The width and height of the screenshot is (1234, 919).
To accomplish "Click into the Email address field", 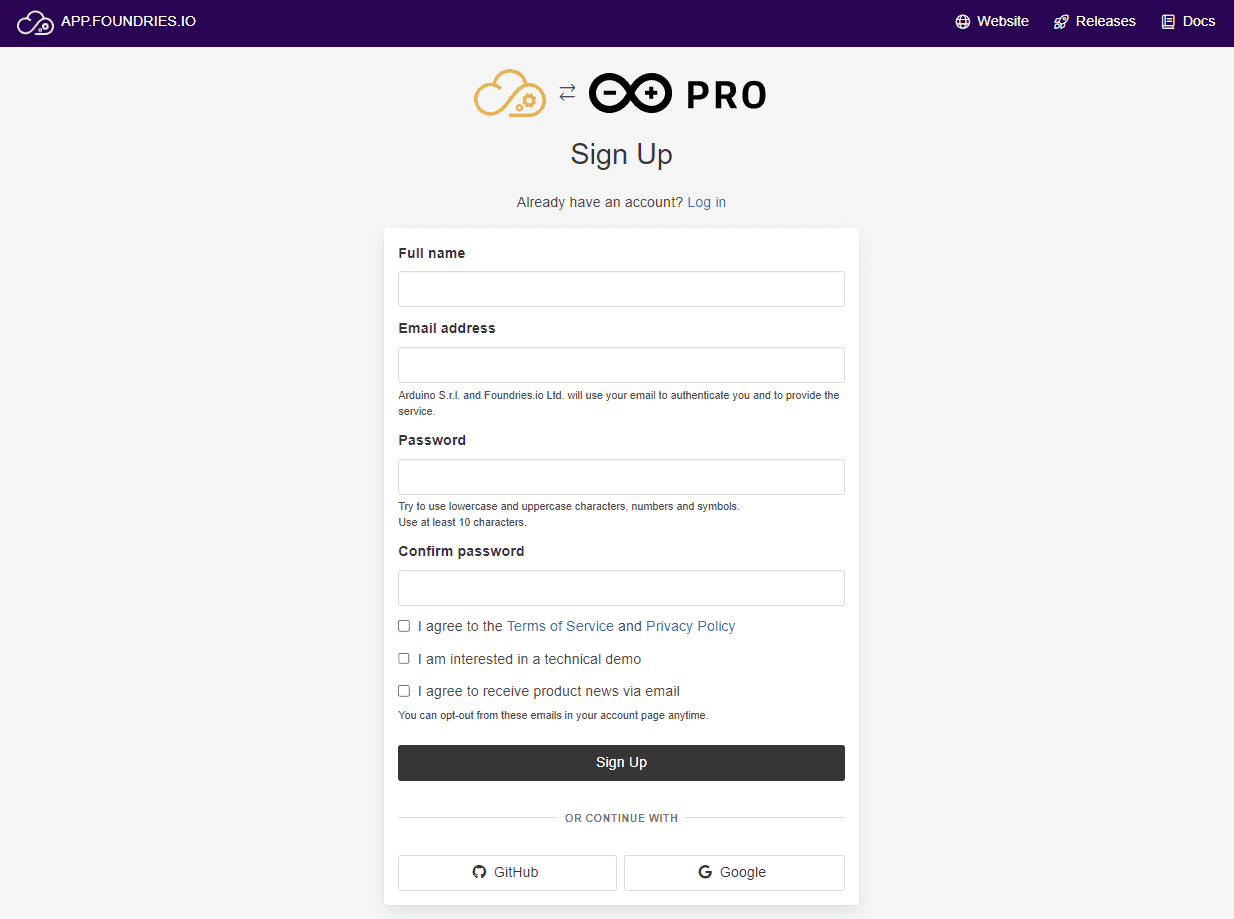I will pyautogui.click(x=621, y=365).
